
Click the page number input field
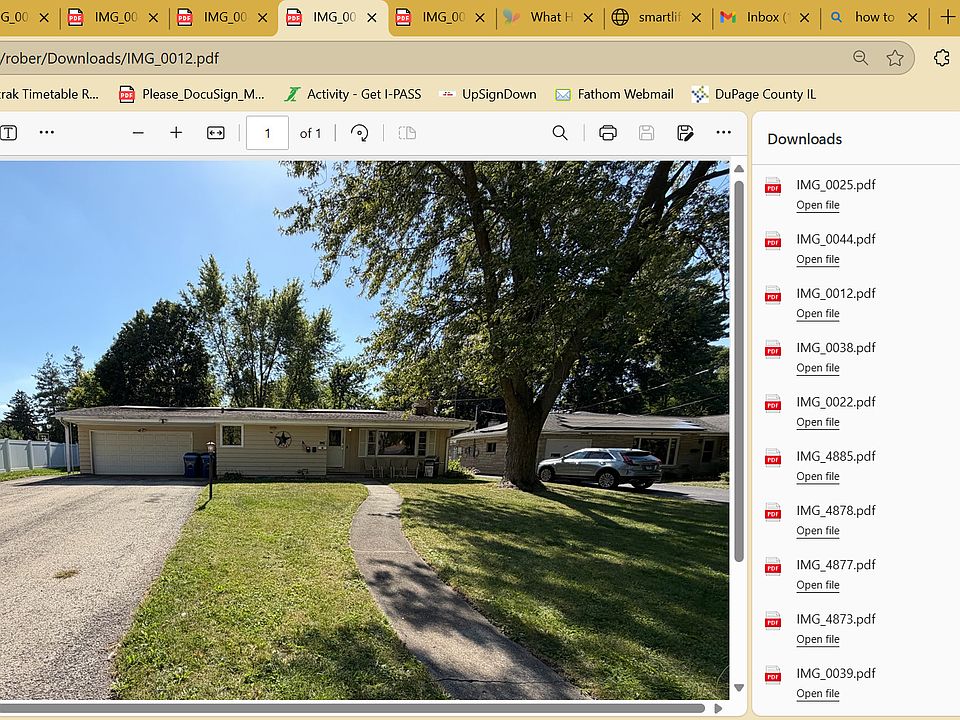267,133
